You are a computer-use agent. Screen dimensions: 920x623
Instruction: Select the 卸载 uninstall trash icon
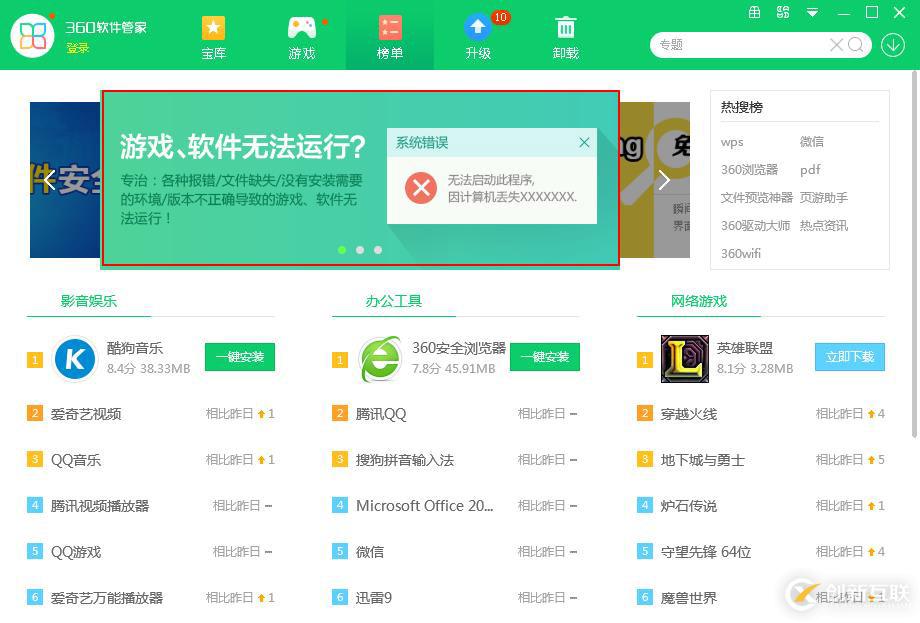565,35
